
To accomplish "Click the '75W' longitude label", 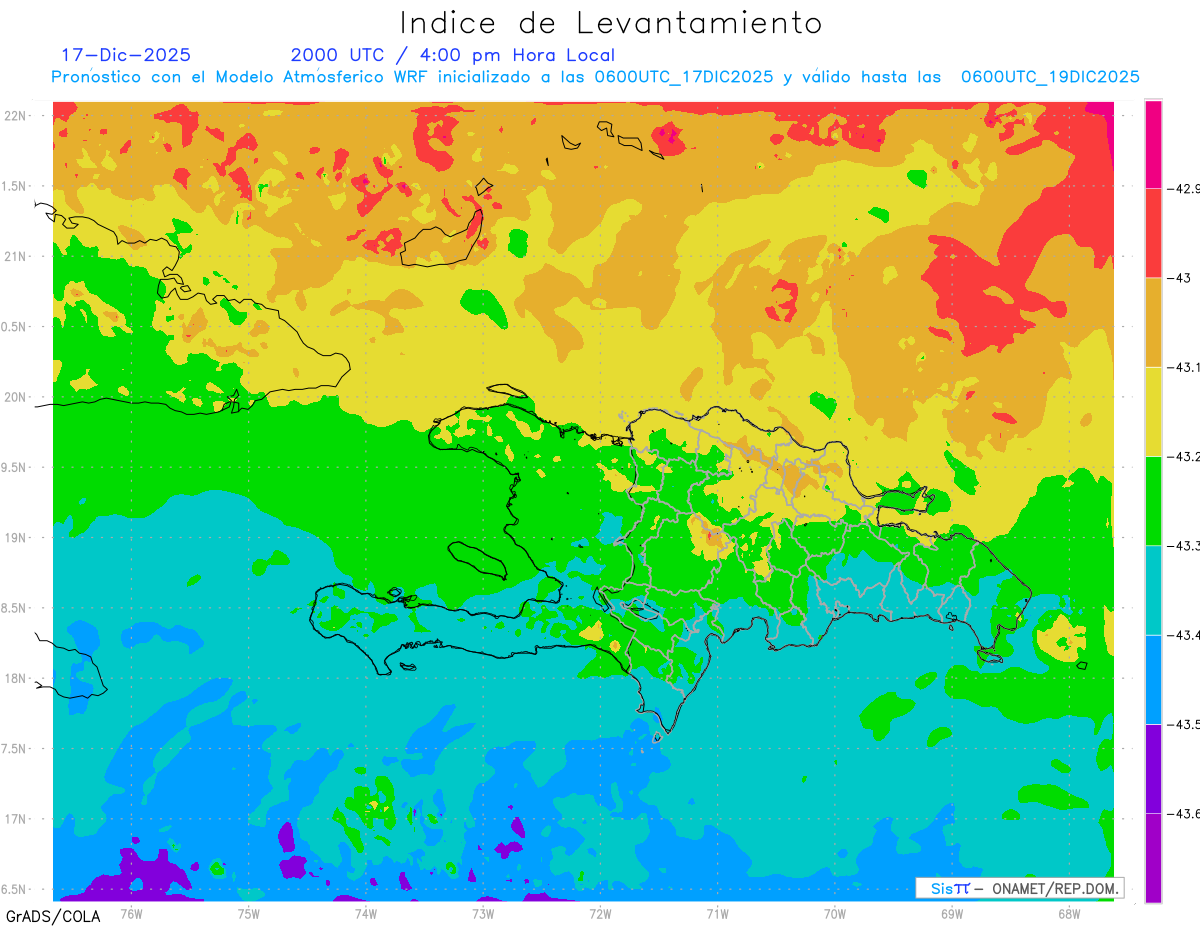I will (248, 913).
